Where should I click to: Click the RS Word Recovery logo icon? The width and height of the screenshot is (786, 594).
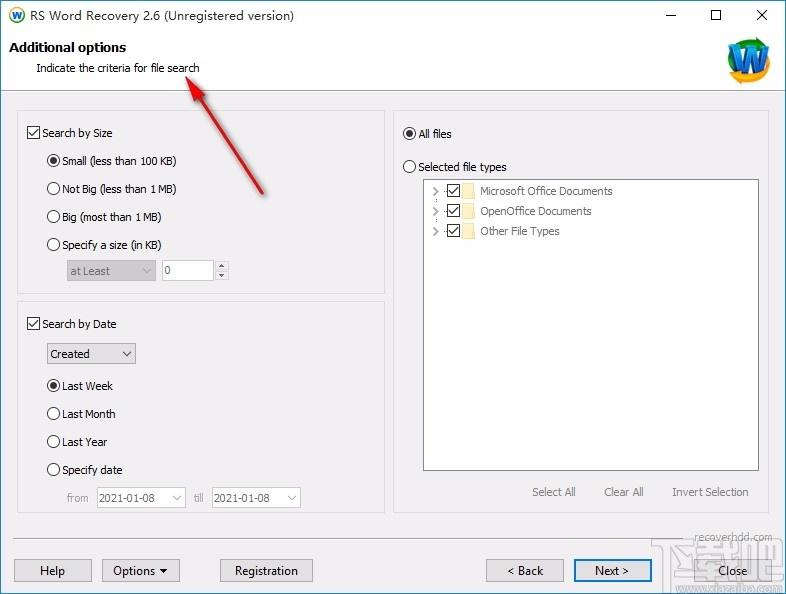point(748,61)
